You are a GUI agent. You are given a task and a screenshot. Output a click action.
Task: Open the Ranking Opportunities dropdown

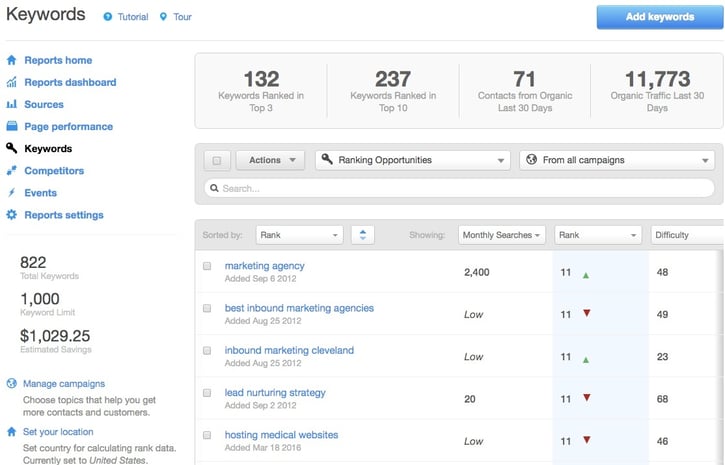(413, 160)
